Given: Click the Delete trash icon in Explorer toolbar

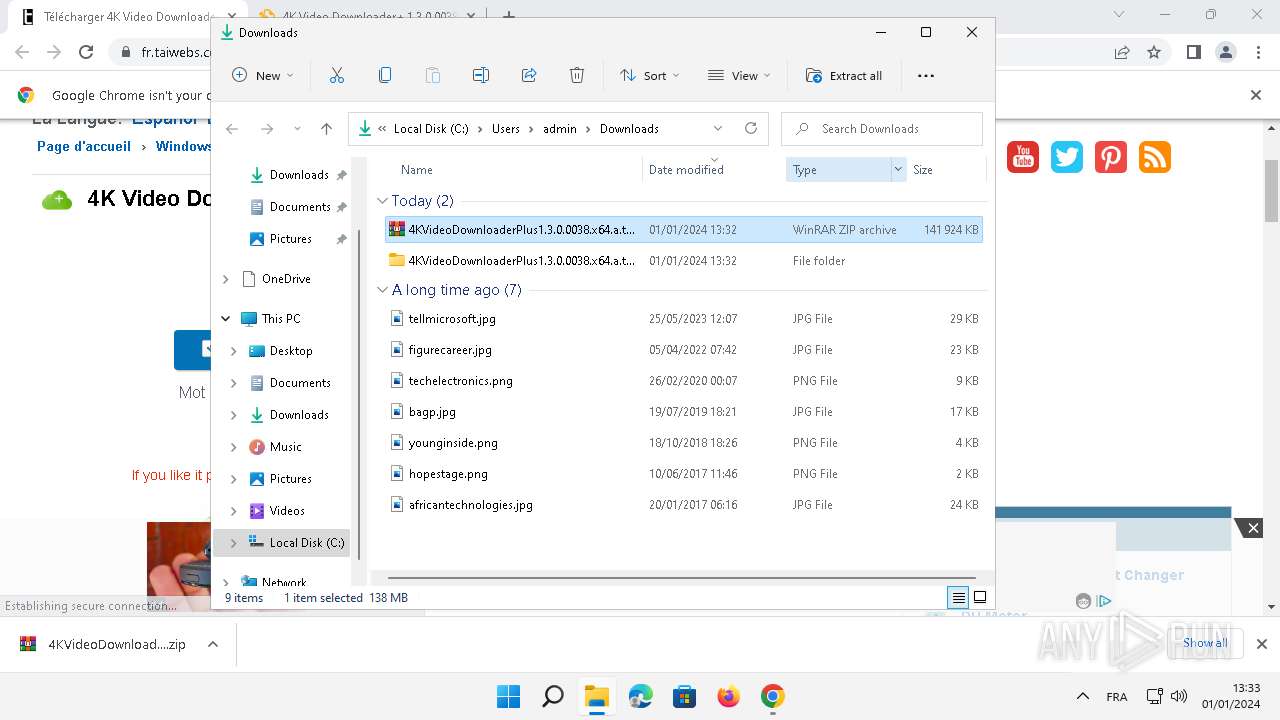Looking at the screenshot, I should tap(577, 75).
